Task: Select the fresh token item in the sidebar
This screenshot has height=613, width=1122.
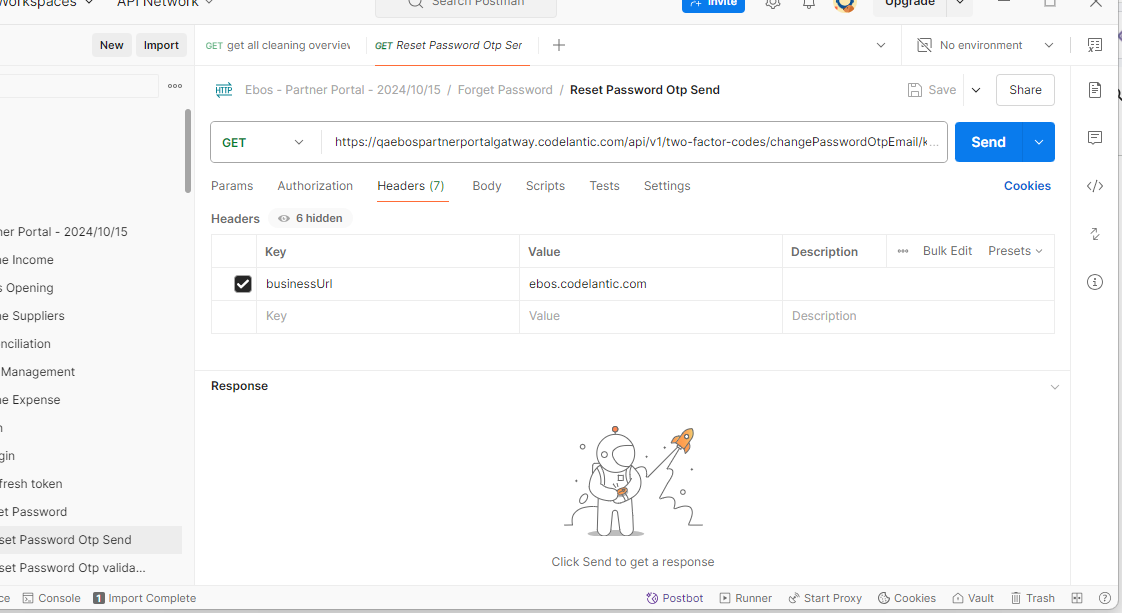Action: (31, 484)
